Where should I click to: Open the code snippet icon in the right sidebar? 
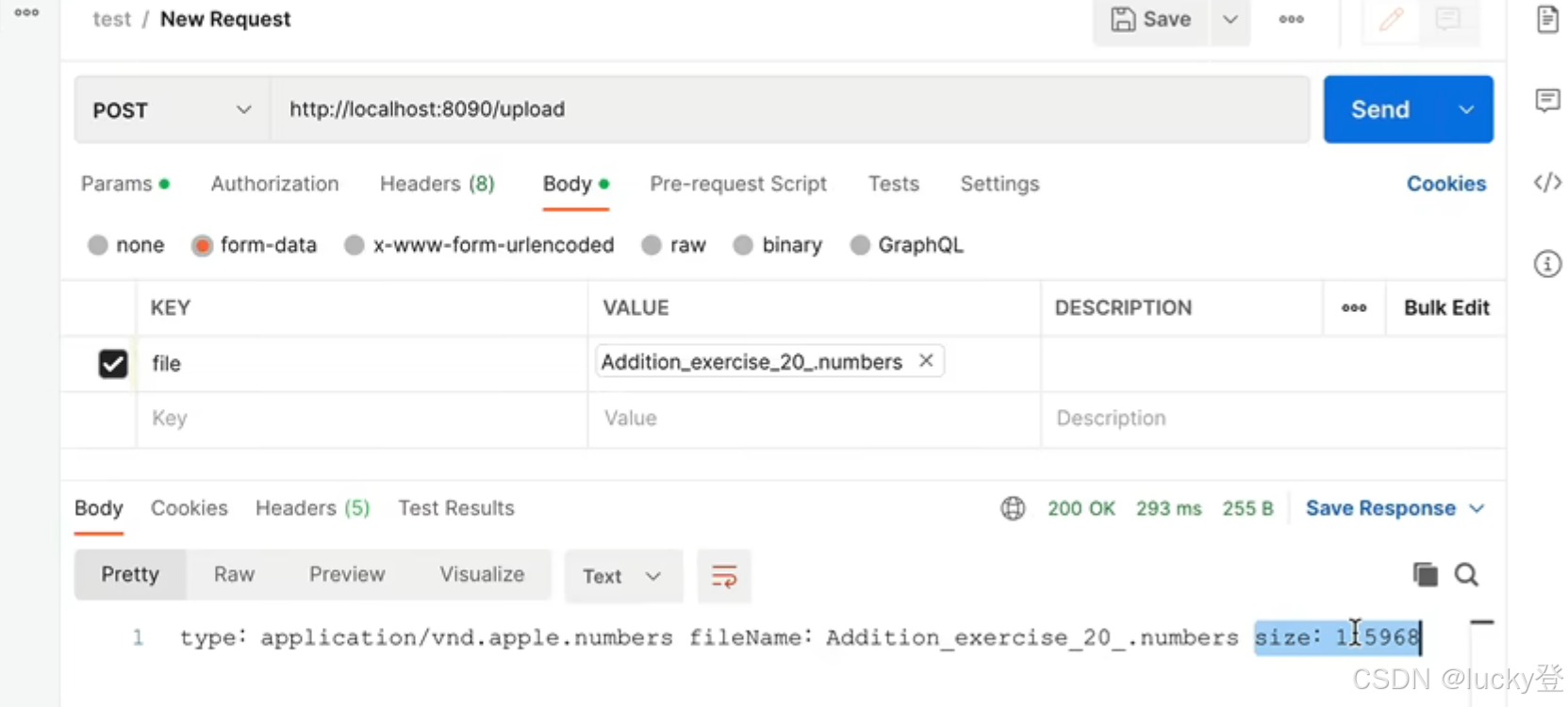tap(1547, 182)
